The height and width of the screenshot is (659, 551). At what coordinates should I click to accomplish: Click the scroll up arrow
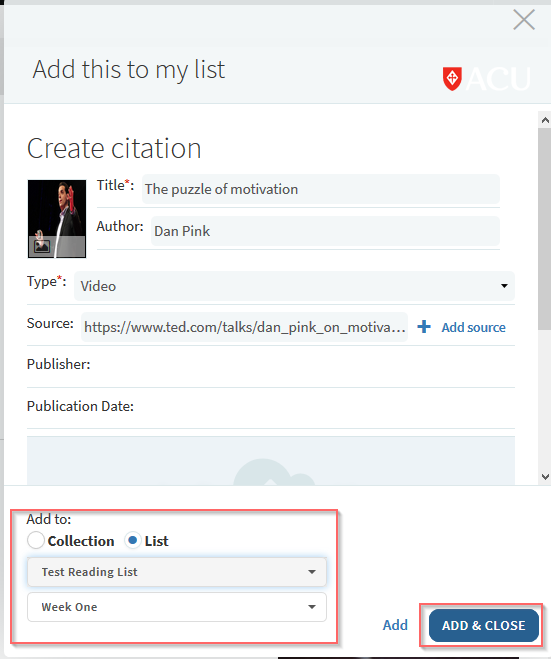pos(545,121)
